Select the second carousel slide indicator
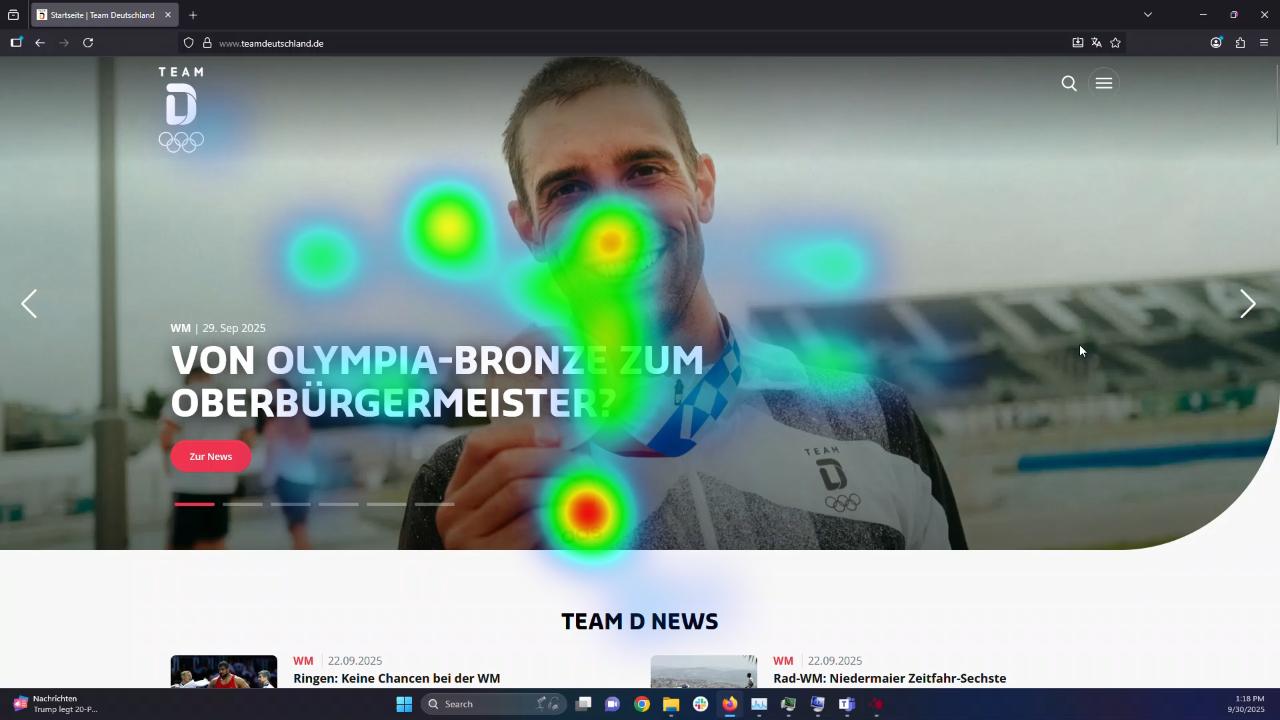 coord(242,504)
